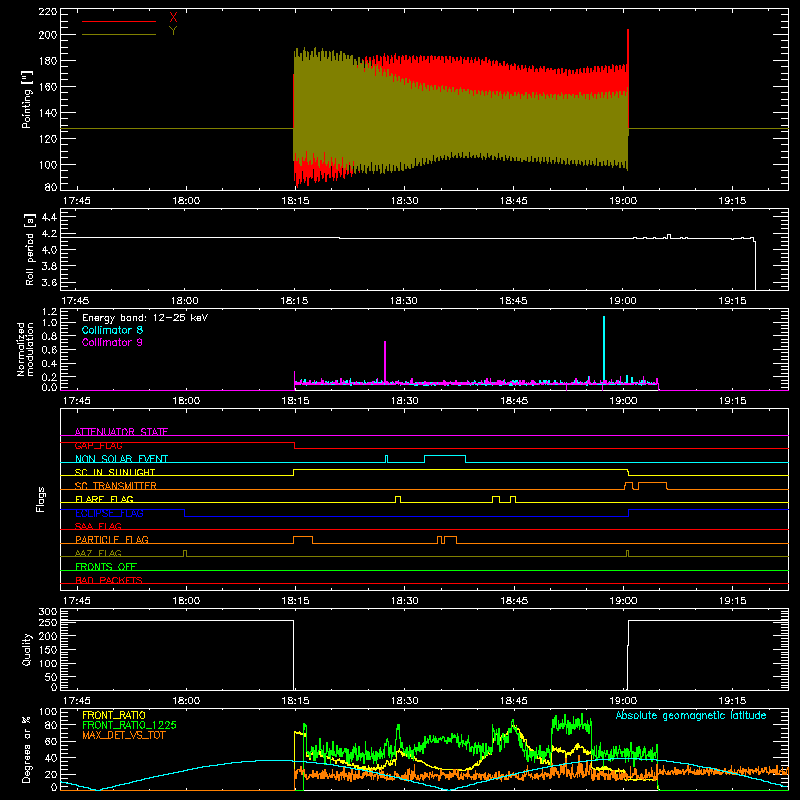The image size is (800, 800).
Task: Click the 18:00 tick below Quality plot
Action: coord(186,701)
